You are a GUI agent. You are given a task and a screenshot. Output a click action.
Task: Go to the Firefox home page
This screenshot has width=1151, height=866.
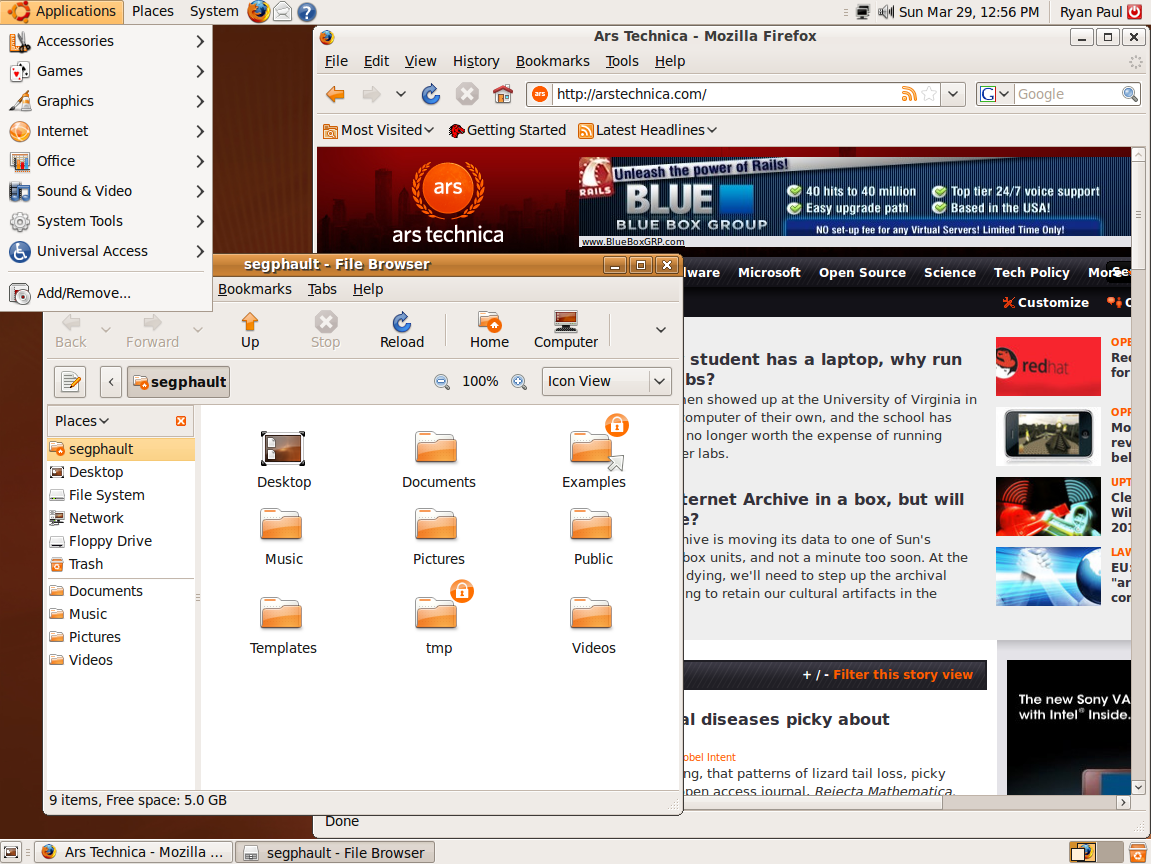point(503,94)
